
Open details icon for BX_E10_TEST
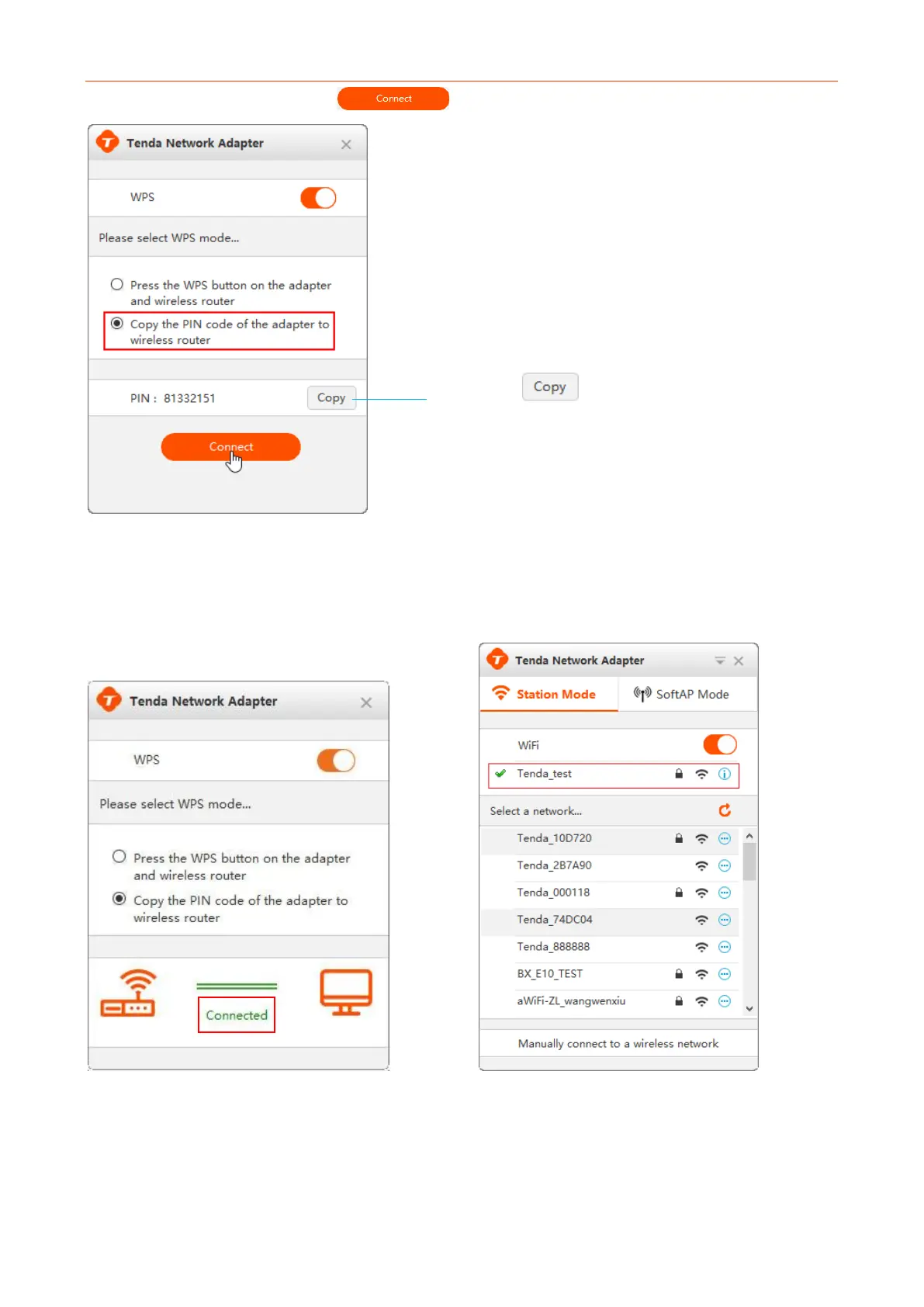tap(725, 974)
